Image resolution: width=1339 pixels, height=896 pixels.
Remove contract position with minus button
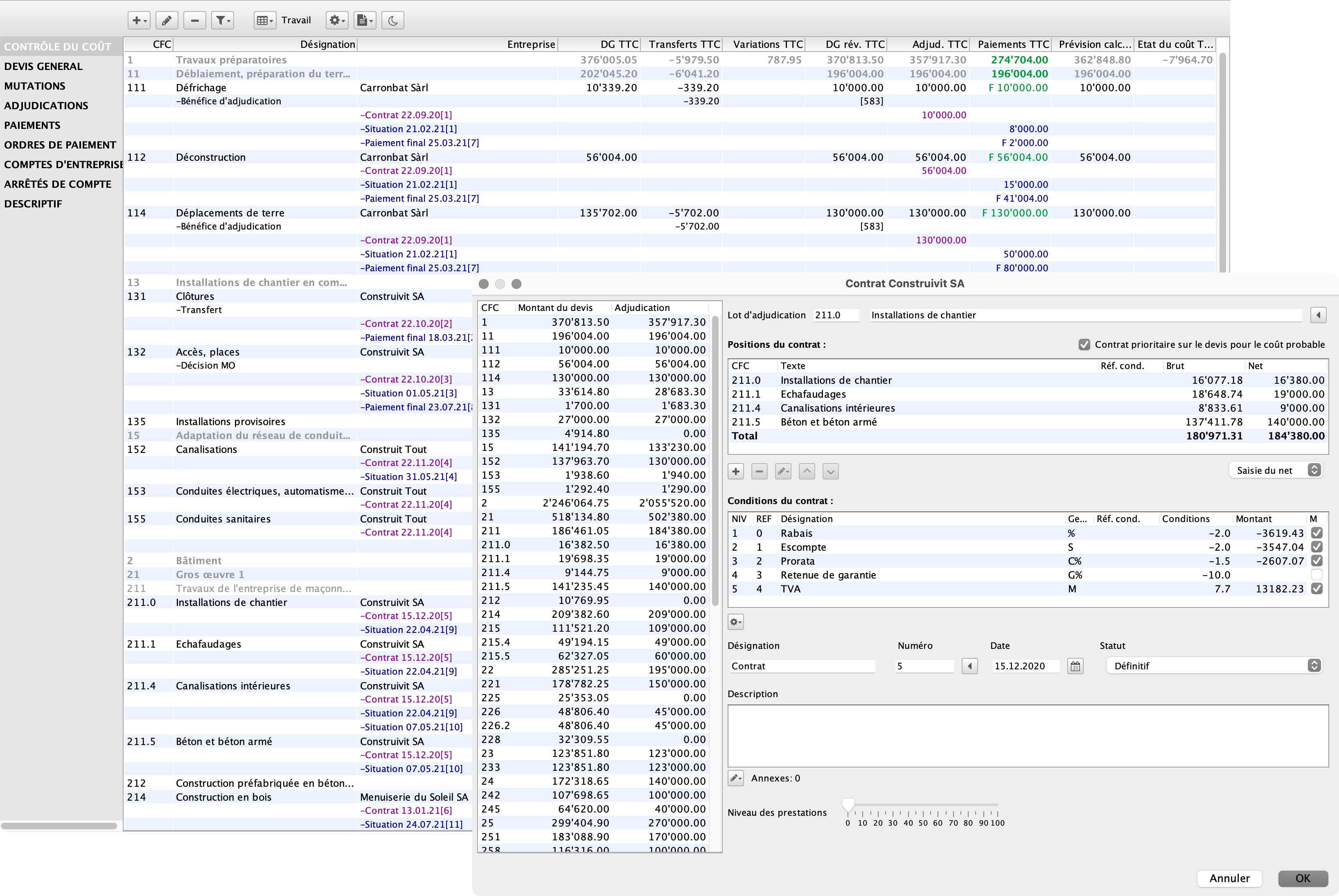(759, 471)
